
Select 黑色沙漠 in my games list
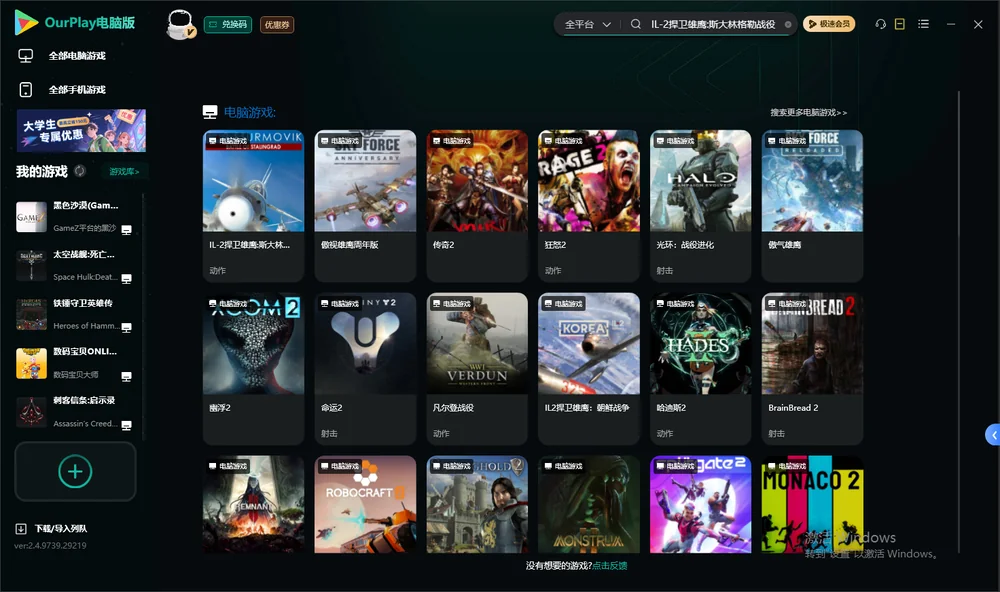77,217
